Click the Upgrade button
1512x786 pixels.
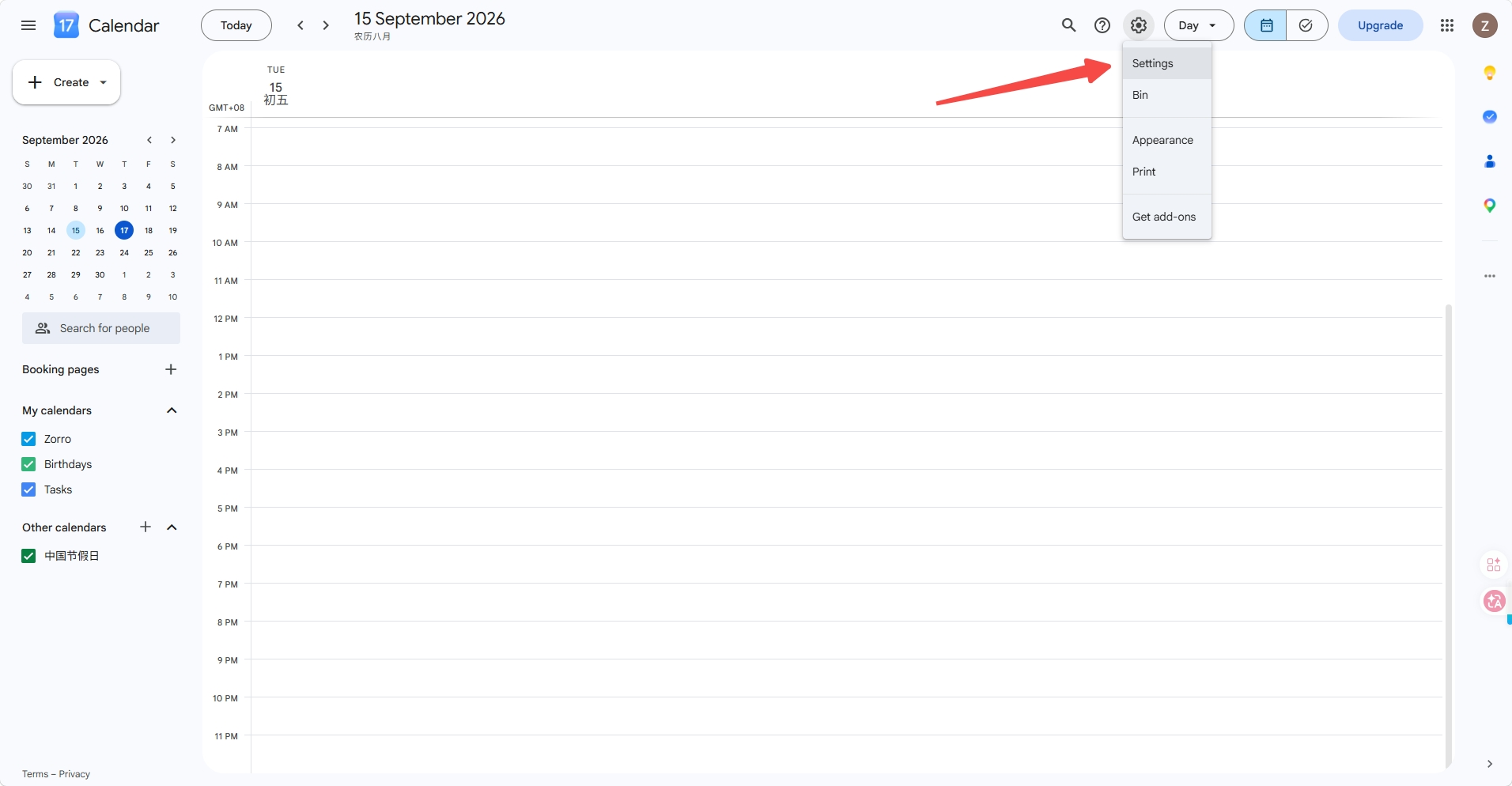(x=1381, y=25)
